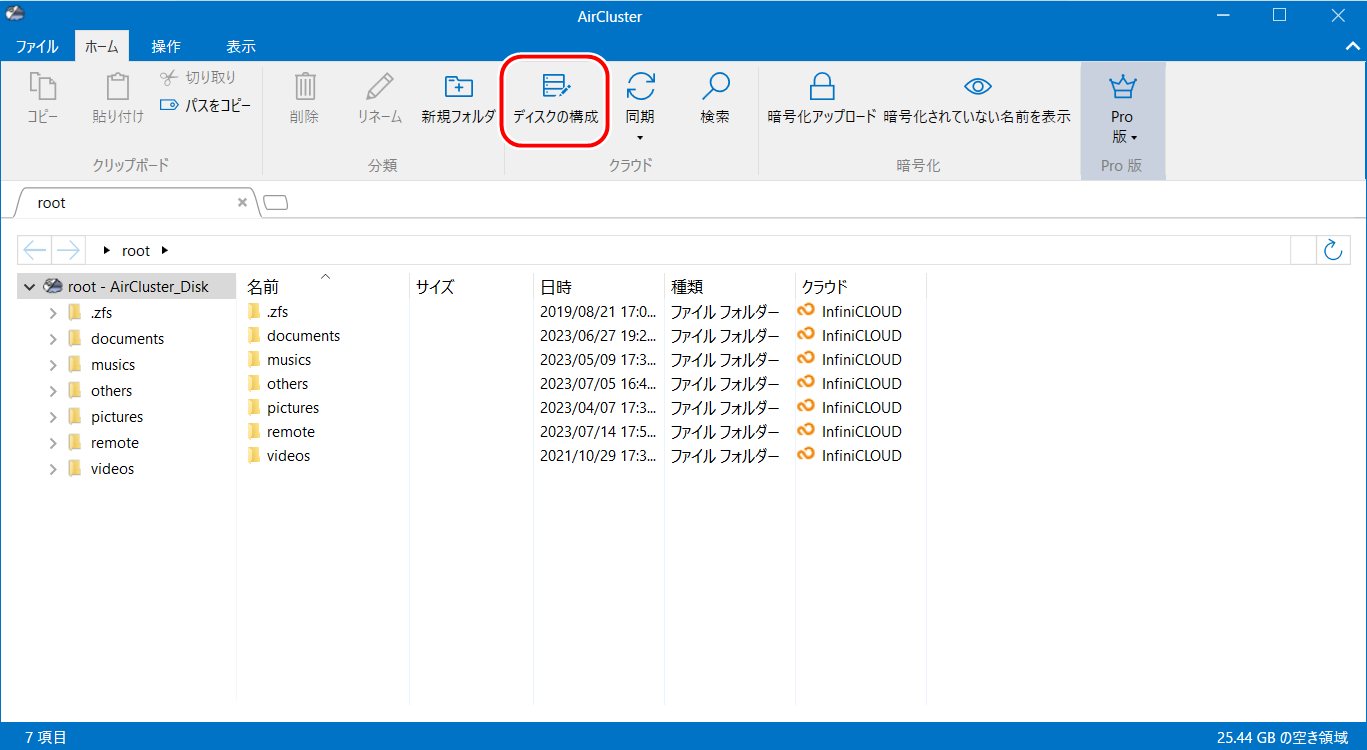This screenshot has height=750, width=1367.
Task: Sort by 名前 column header
Action: (x=263, y=287)
